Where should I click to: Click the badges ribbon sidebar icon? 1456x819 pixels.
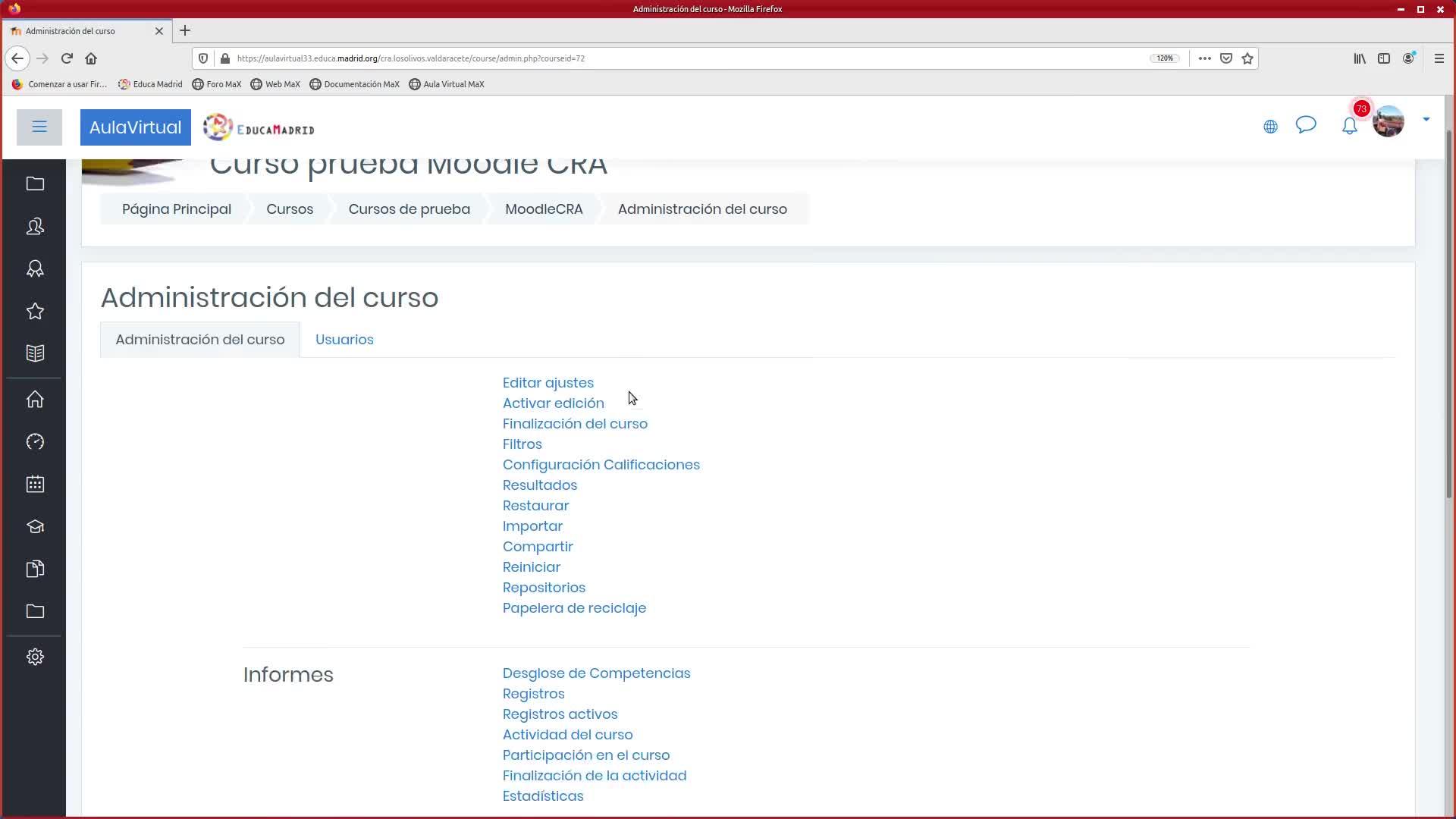point(35,269)
